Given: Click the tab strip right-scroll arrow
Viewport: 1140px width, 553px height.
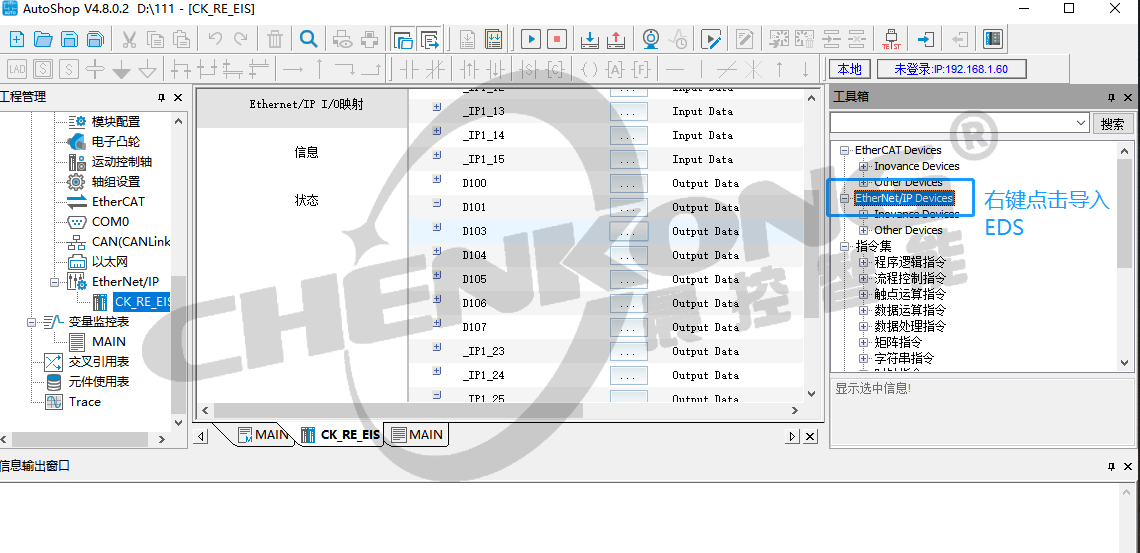Looking at the screenshot, I should (x=794, y=436).
